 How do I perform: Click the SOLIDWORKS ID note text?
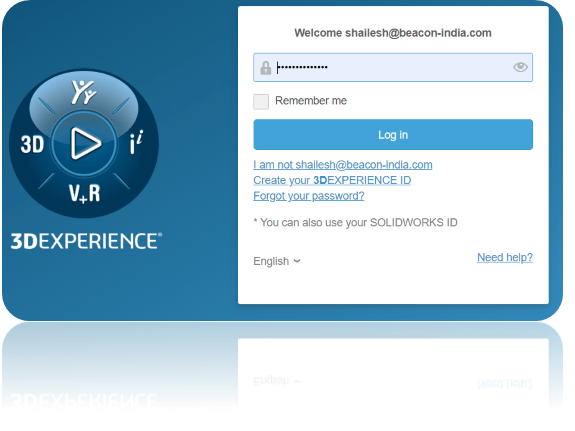pos(355,223)
